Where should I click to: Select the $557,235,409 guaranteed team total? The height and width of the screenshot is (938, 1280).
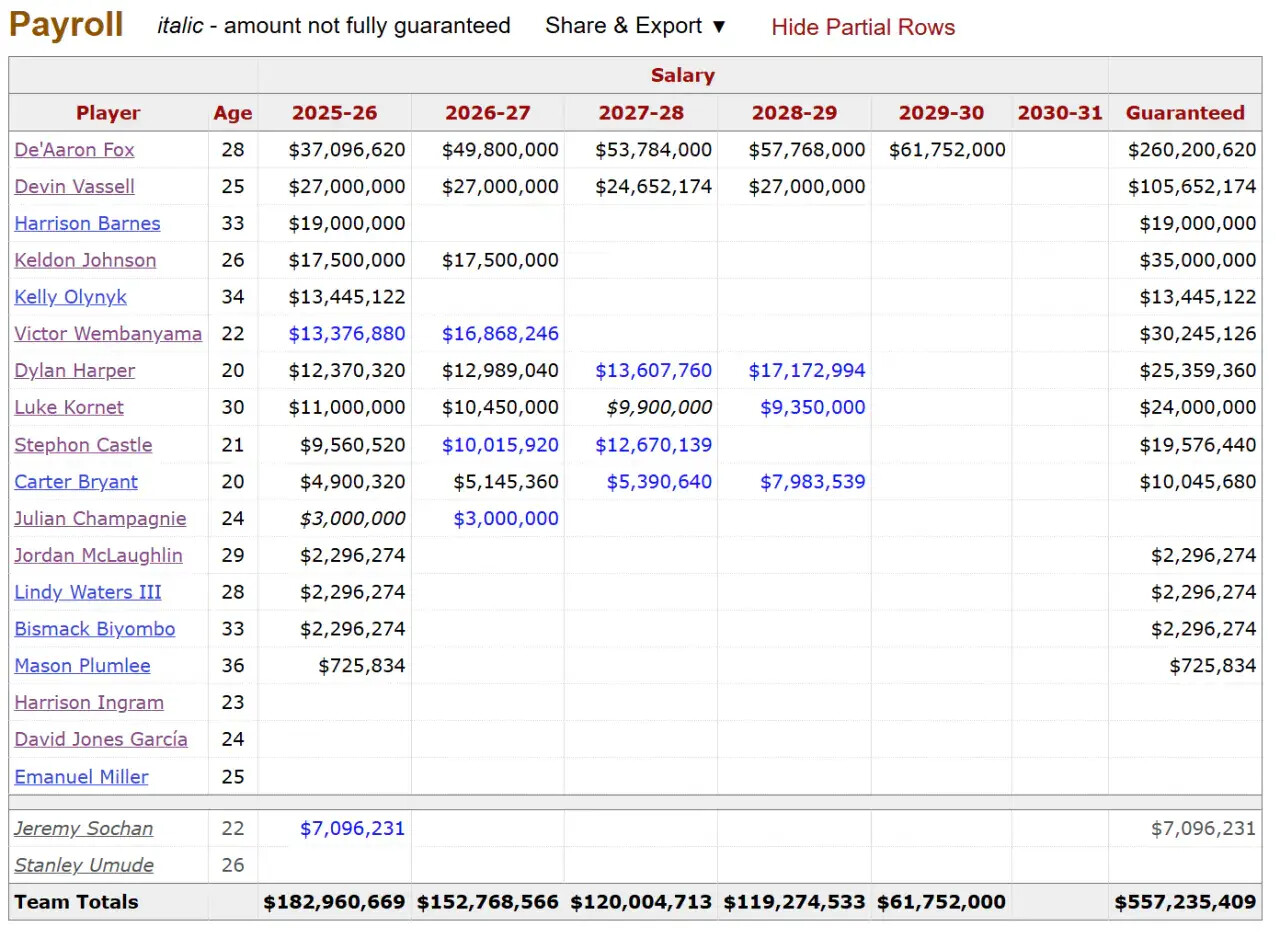tap(1186, 902)
